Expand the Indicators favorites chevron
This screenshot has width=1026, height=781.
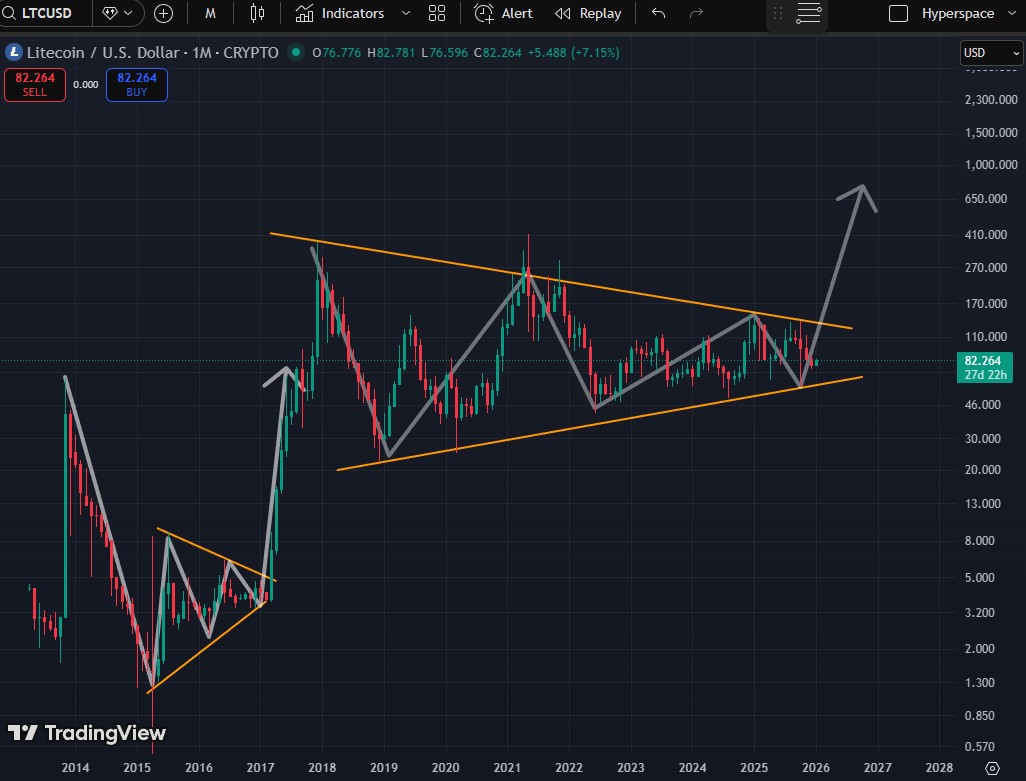[x=406, y=13]
